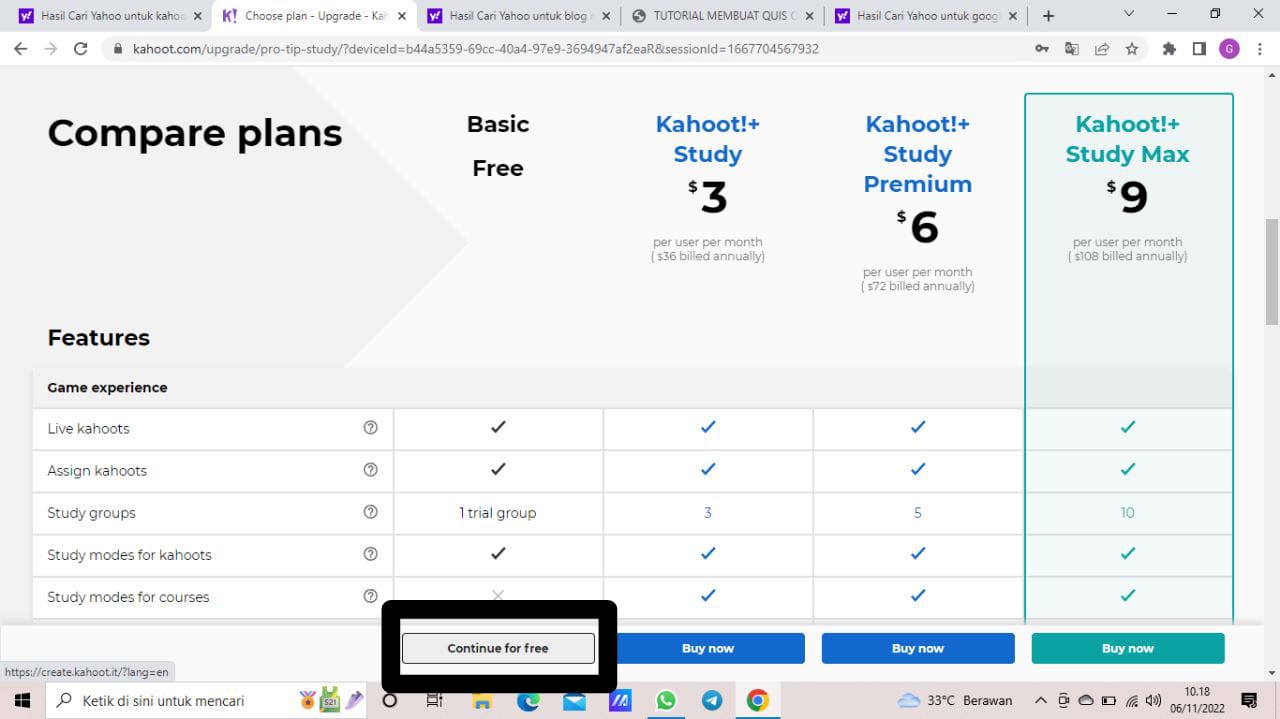This screenshot has height=719, width=1280.
Task: Show help for Study modes for kahoots
Action: coord(370,554)
